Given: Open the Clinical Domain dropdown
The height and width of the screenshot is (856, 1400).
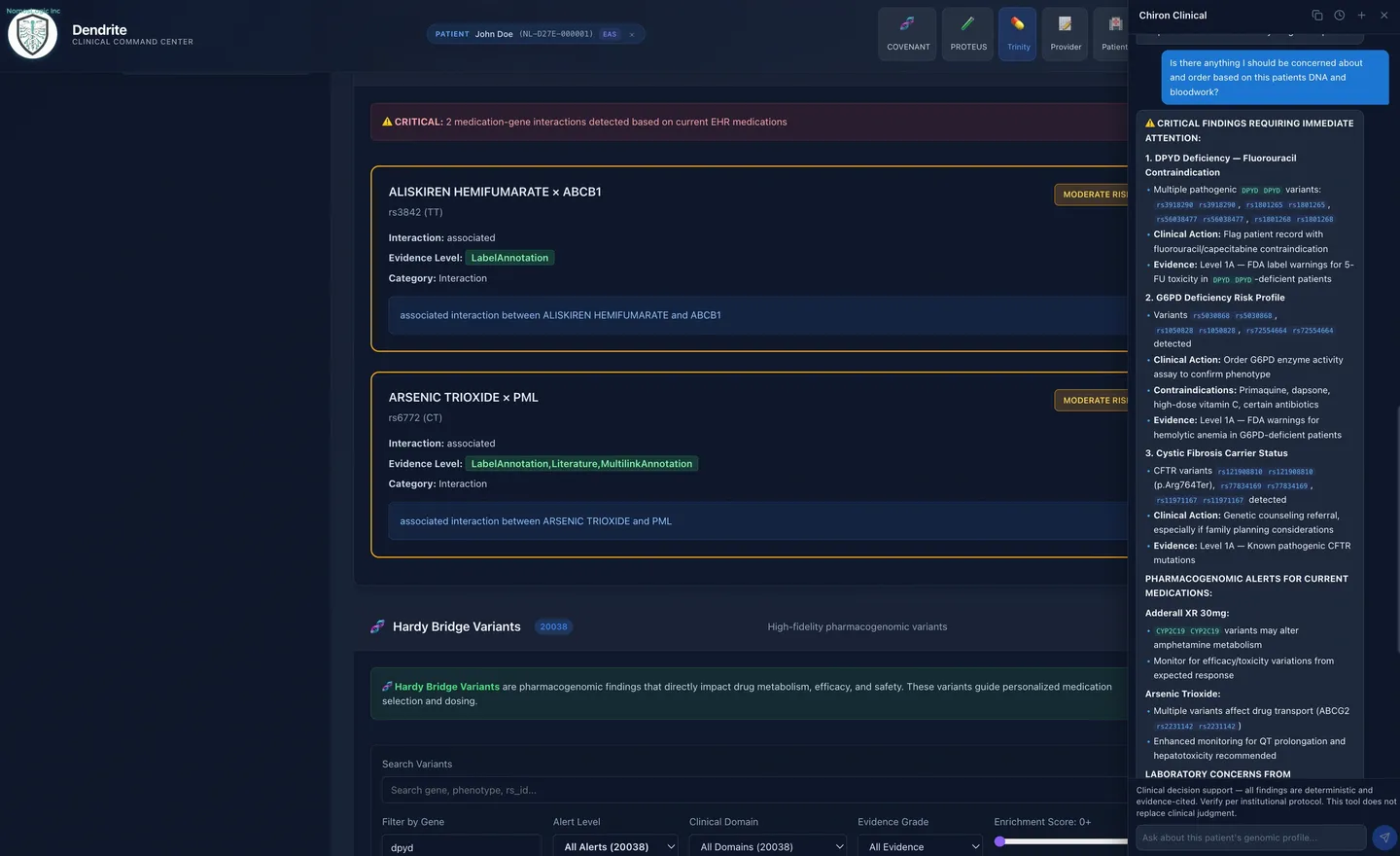Looking at the screenshot, I should tap(767, 846).
